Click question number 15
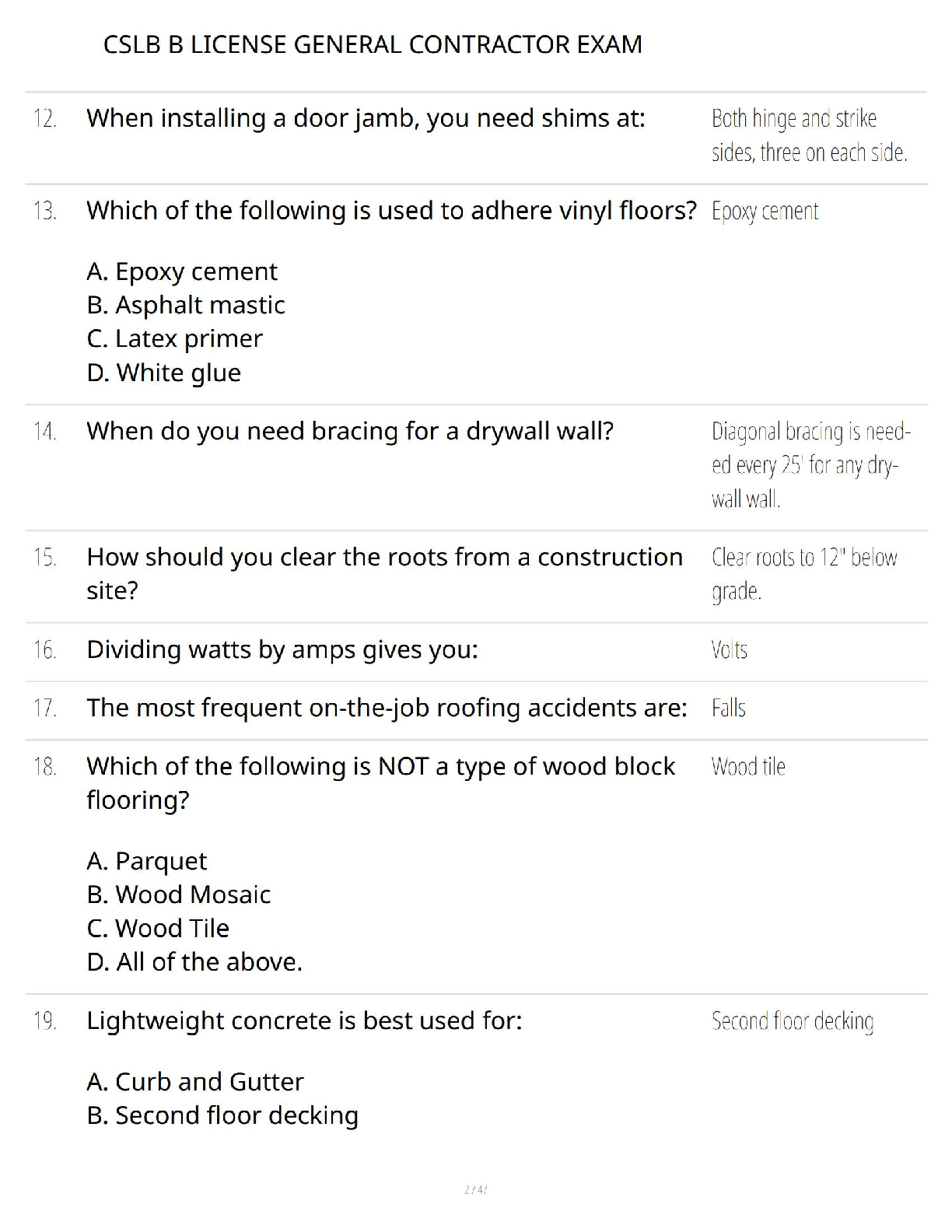This screenshot has width=952, height=1232. [x=44, y=558]
